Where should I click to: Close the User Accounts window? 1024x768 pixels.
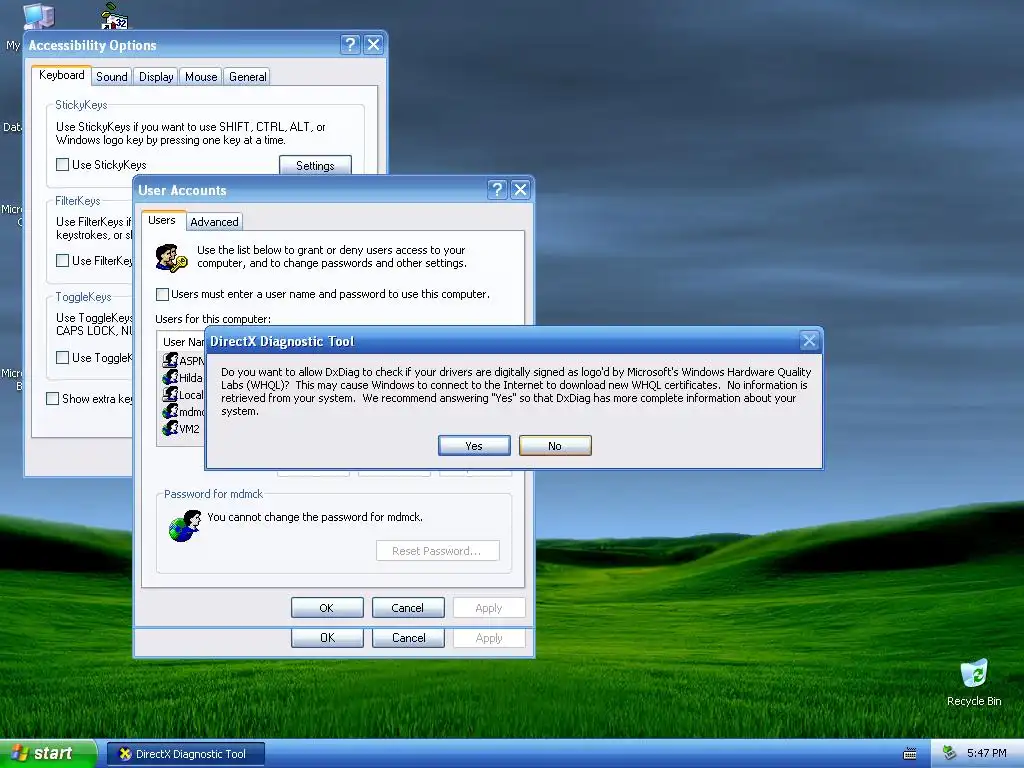point(520,189)
